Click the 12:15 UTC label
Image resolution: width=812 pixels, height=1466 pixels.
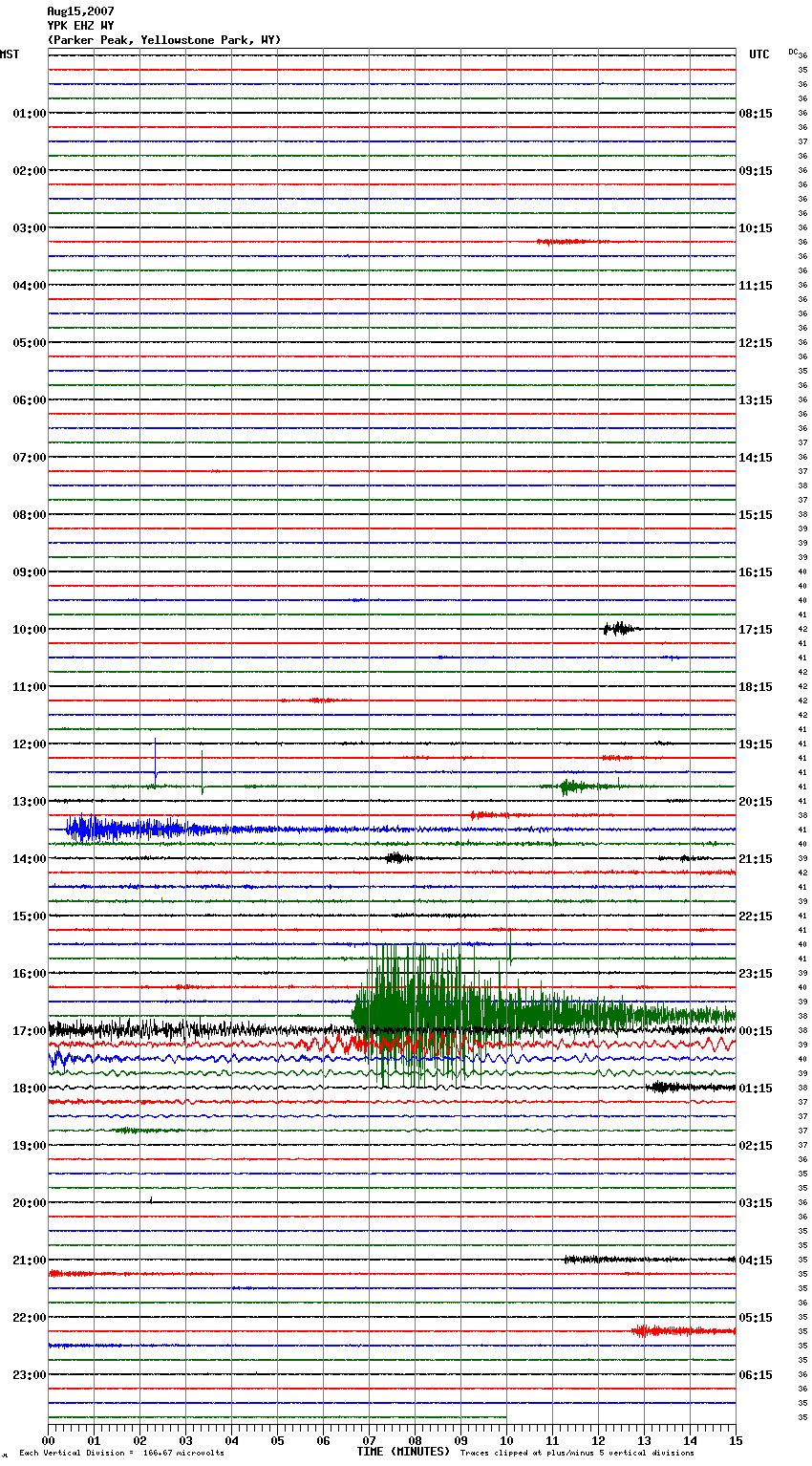[x=756, y=343]
